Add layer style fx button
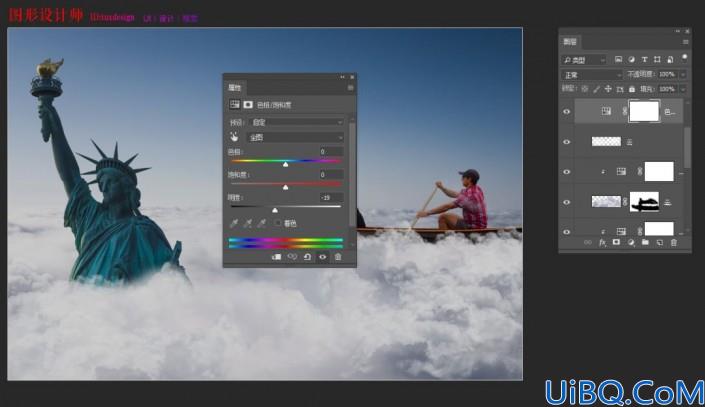Viewport: 705px width, 407px height. click(602, 242)
